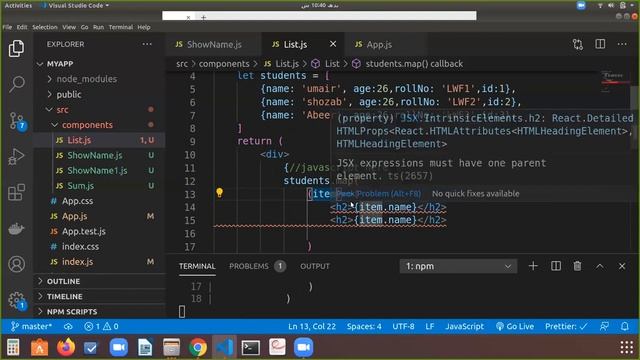The width and height of the screenshot is (640, 360).
Task: Open Source Control view with 7 badge
Action: (x=17, y=120)
